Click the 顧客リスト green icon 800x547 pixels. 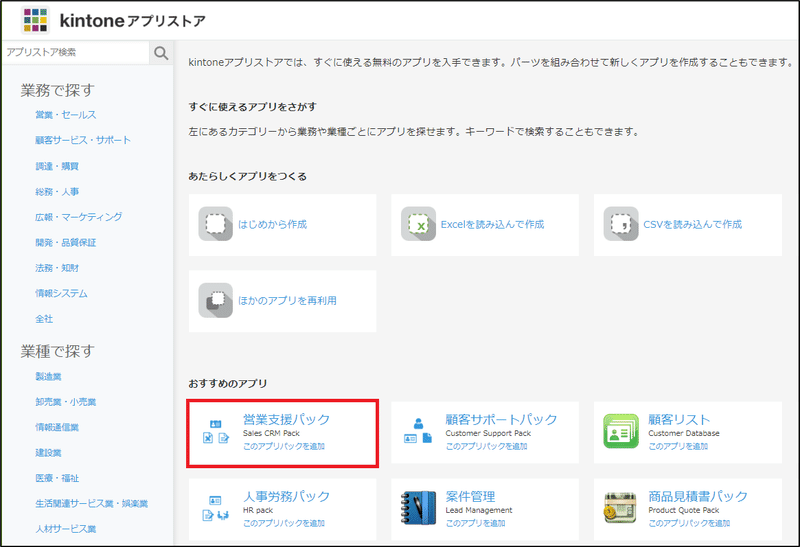click(x=621, y=431)
